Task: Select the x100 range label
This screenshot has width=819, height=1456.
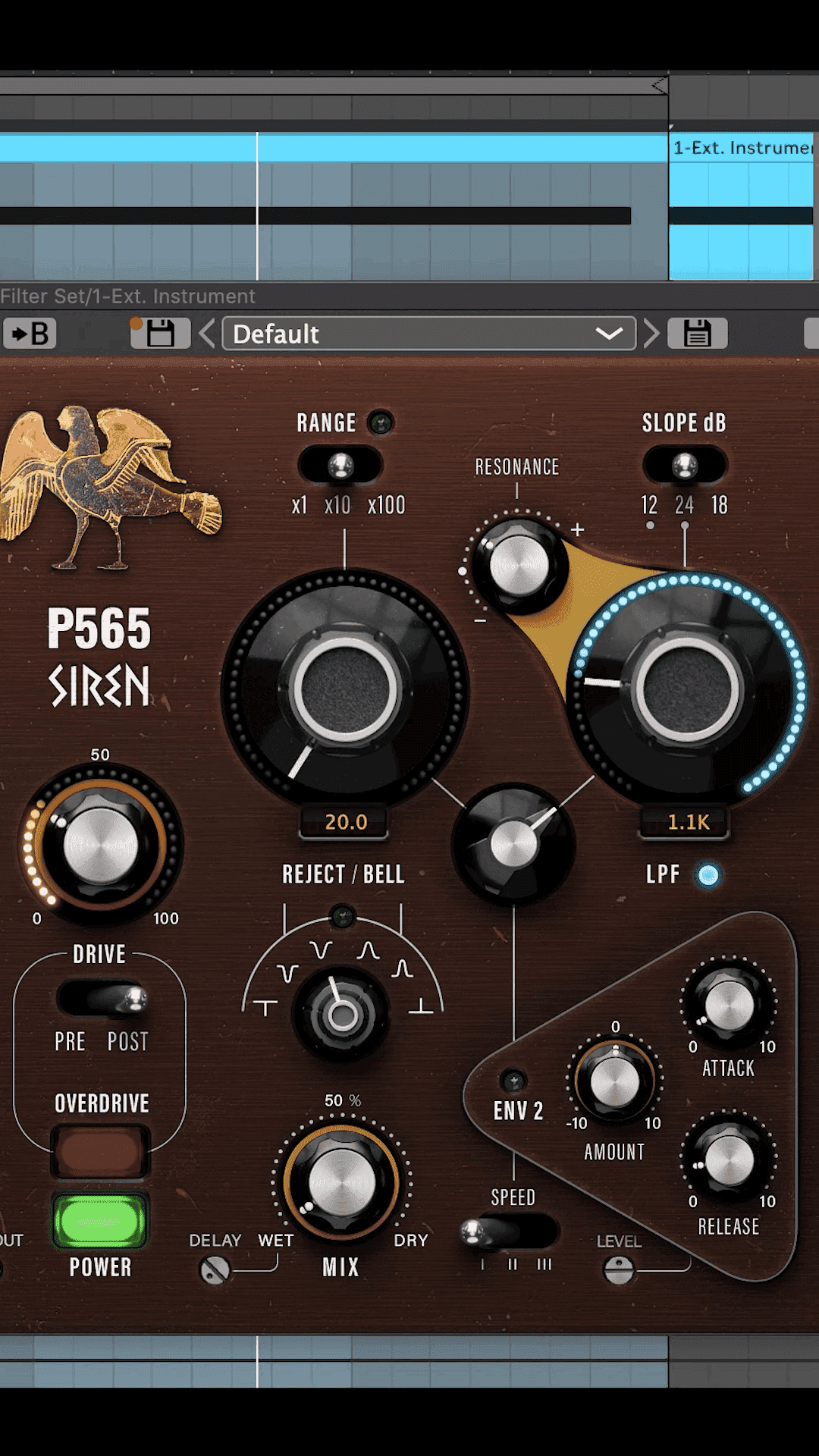Action: 387,505
